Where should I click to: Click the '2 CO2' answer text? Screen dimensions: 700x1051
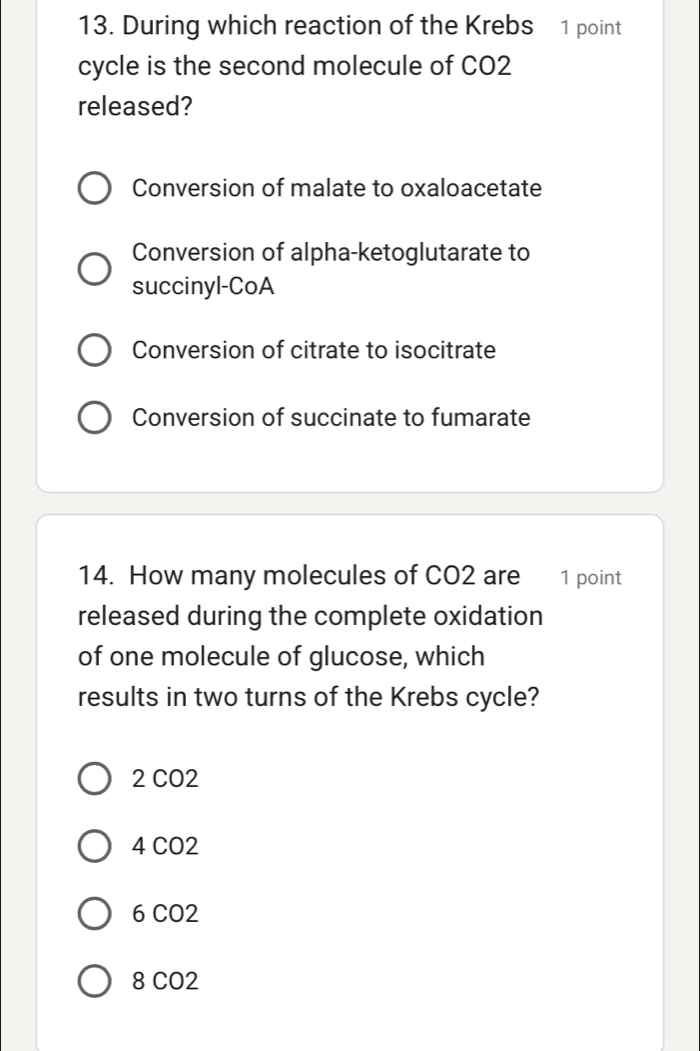(x=165, y=777)
